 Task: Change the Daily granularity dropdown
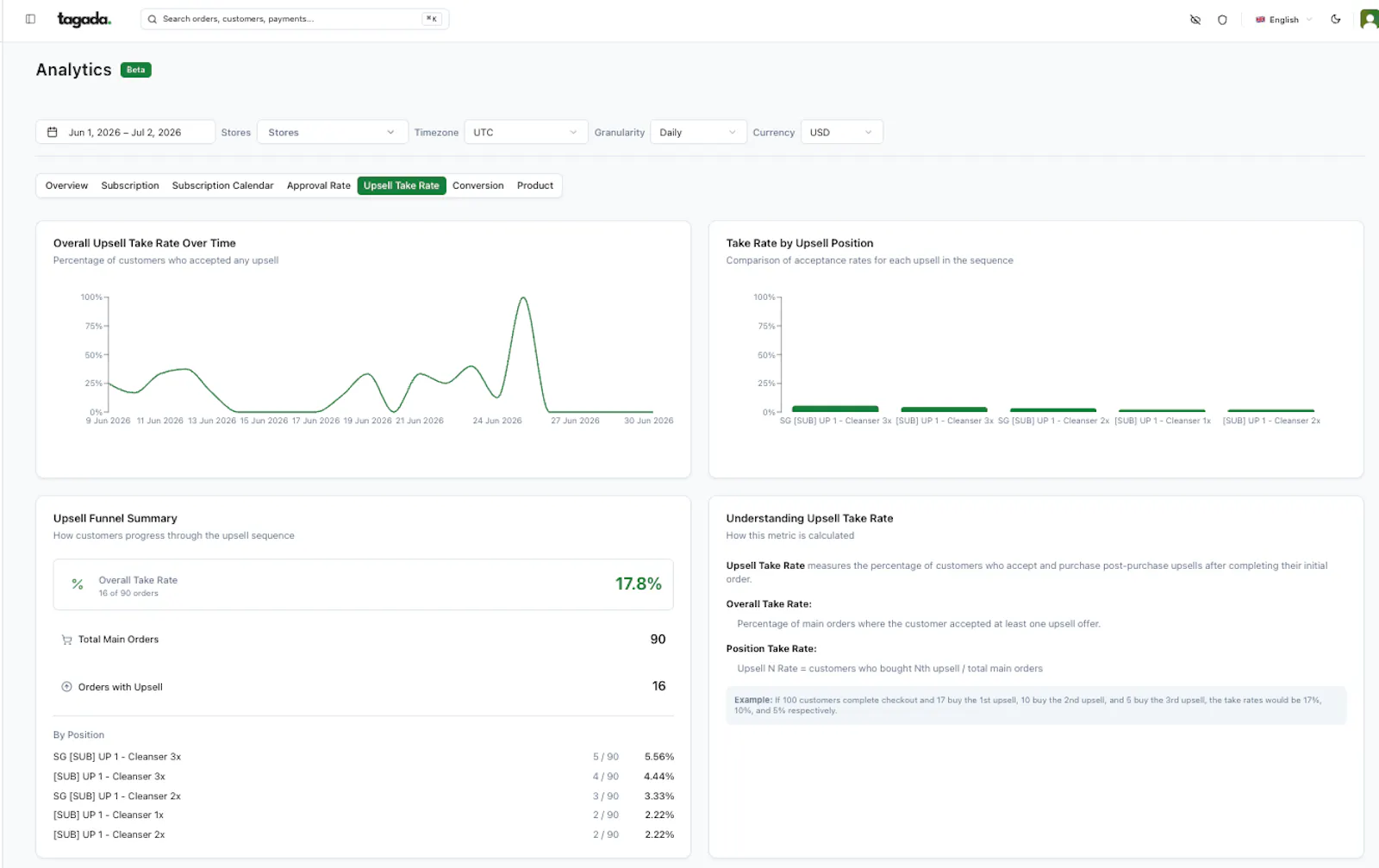pyautogui.click(x=698, y=132)
